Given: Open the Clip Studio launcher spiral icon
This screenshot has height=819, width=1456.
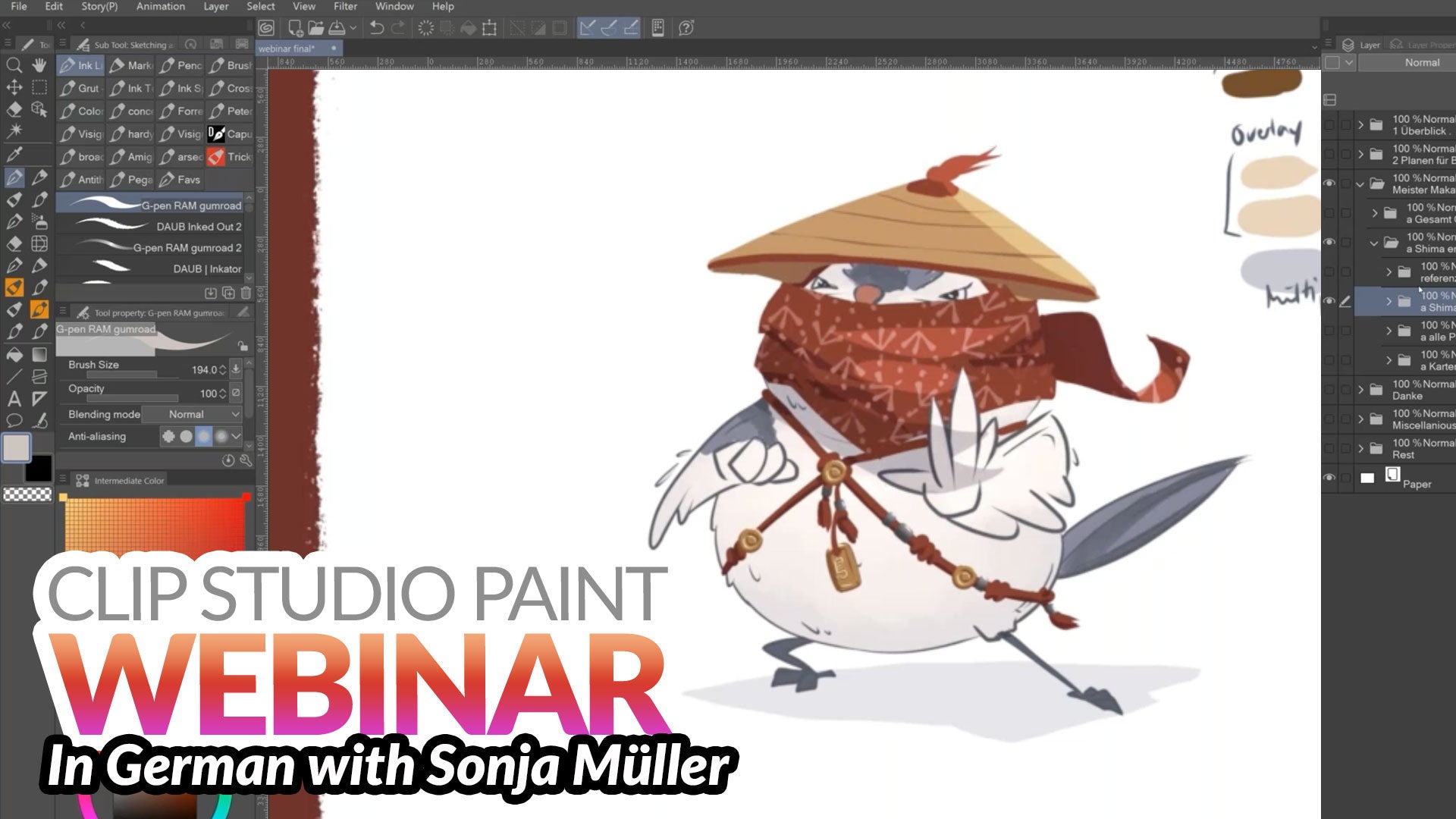Looking at the screenshot, I should pyautogui.click(x=266, y=28).
